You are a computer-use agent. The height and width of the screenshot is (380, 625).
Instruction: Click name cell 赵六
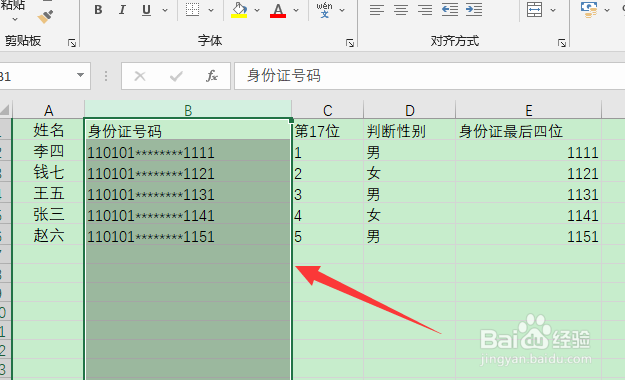48,235
